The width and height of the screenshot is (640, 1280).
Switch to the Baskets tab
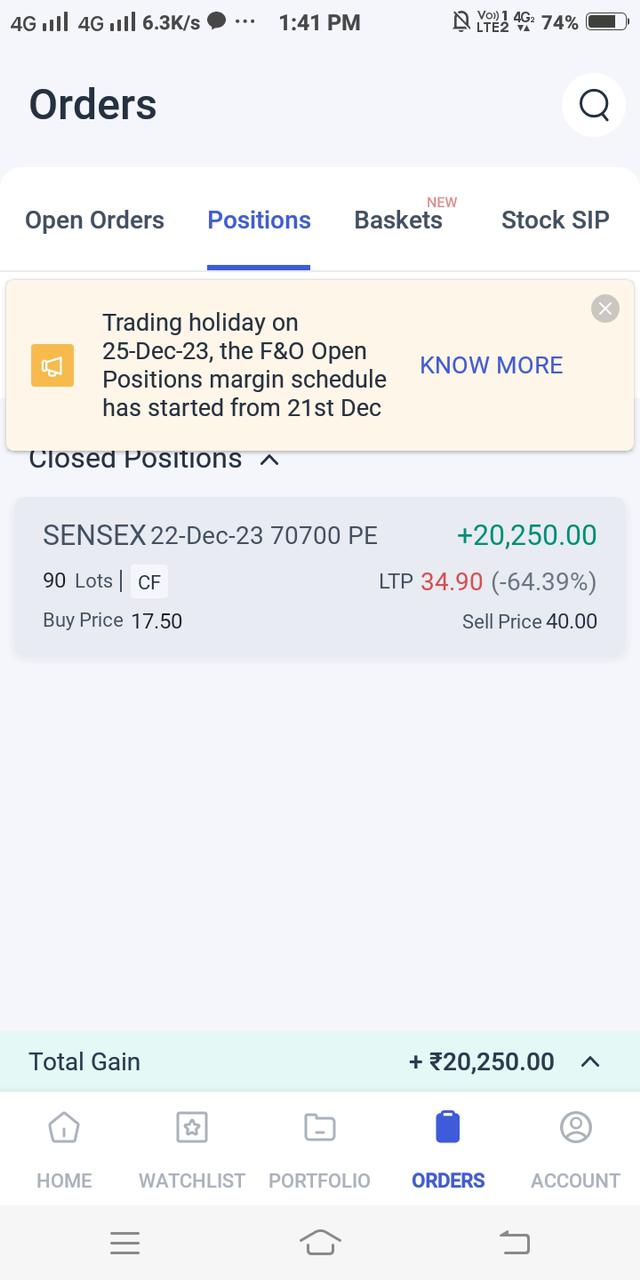(398, 220)
